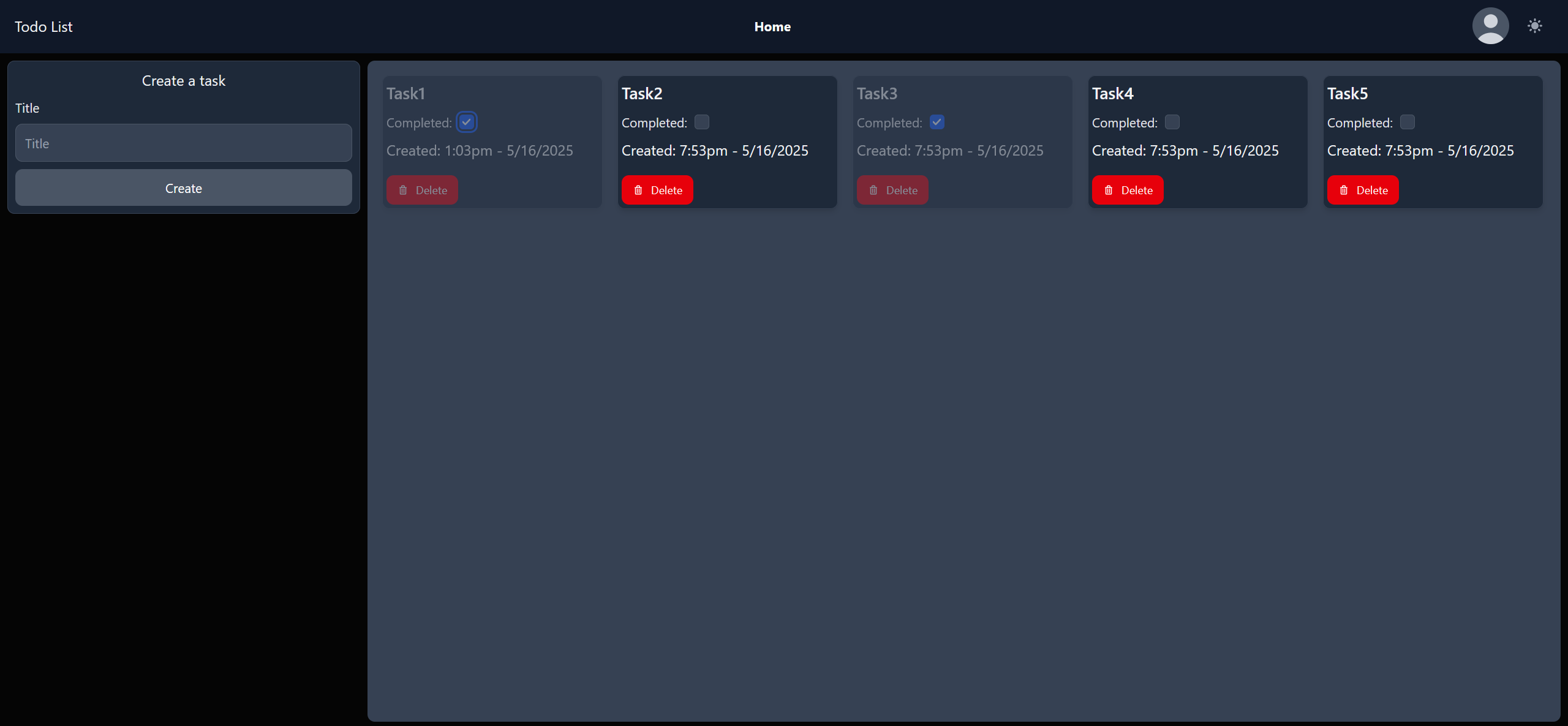Focus the Title input field
The height and width of the screenshot is (726, 1568).
pyautogui.click(x=184, y=143)
